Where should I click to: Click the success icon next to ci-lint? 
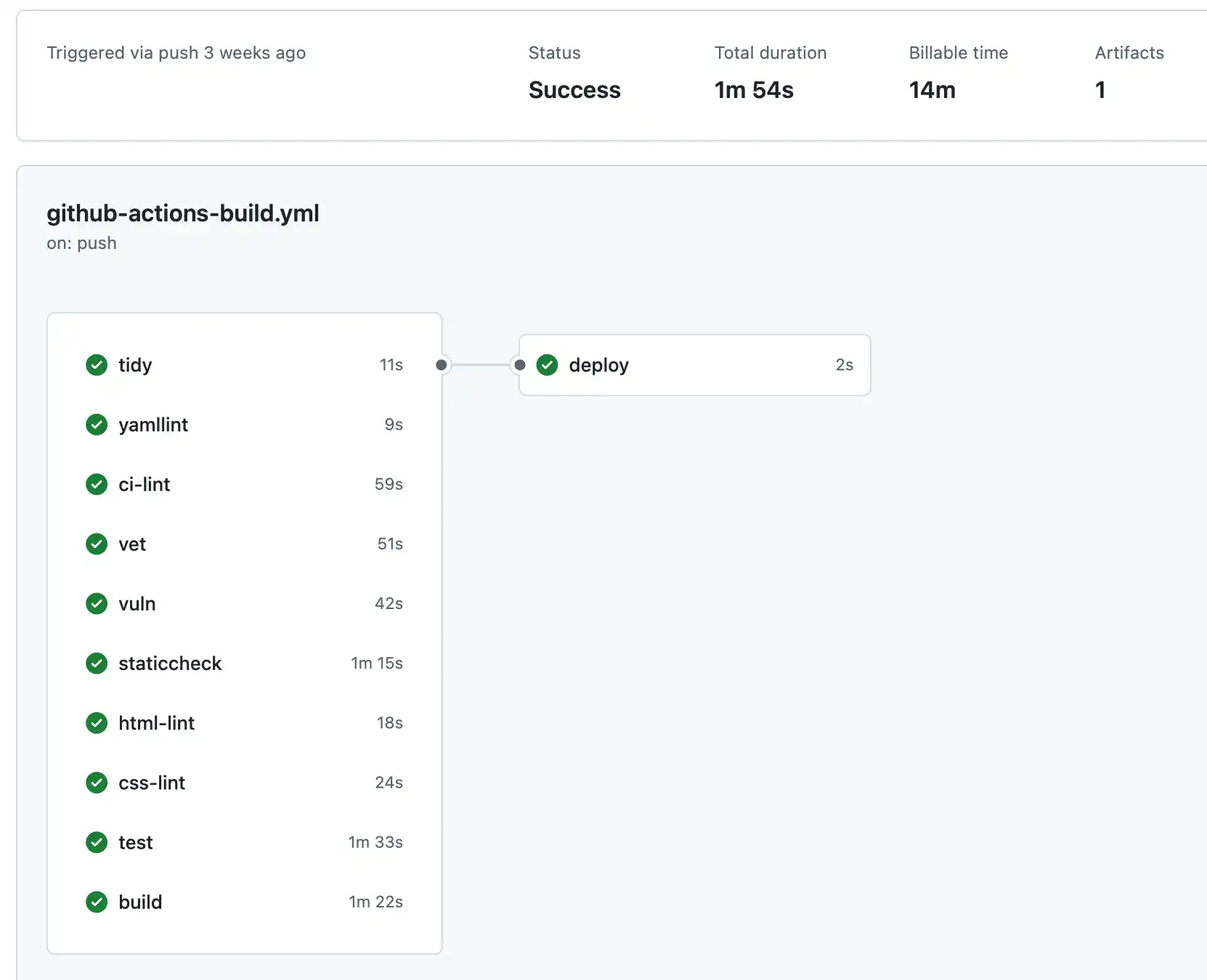coord(96,484)
